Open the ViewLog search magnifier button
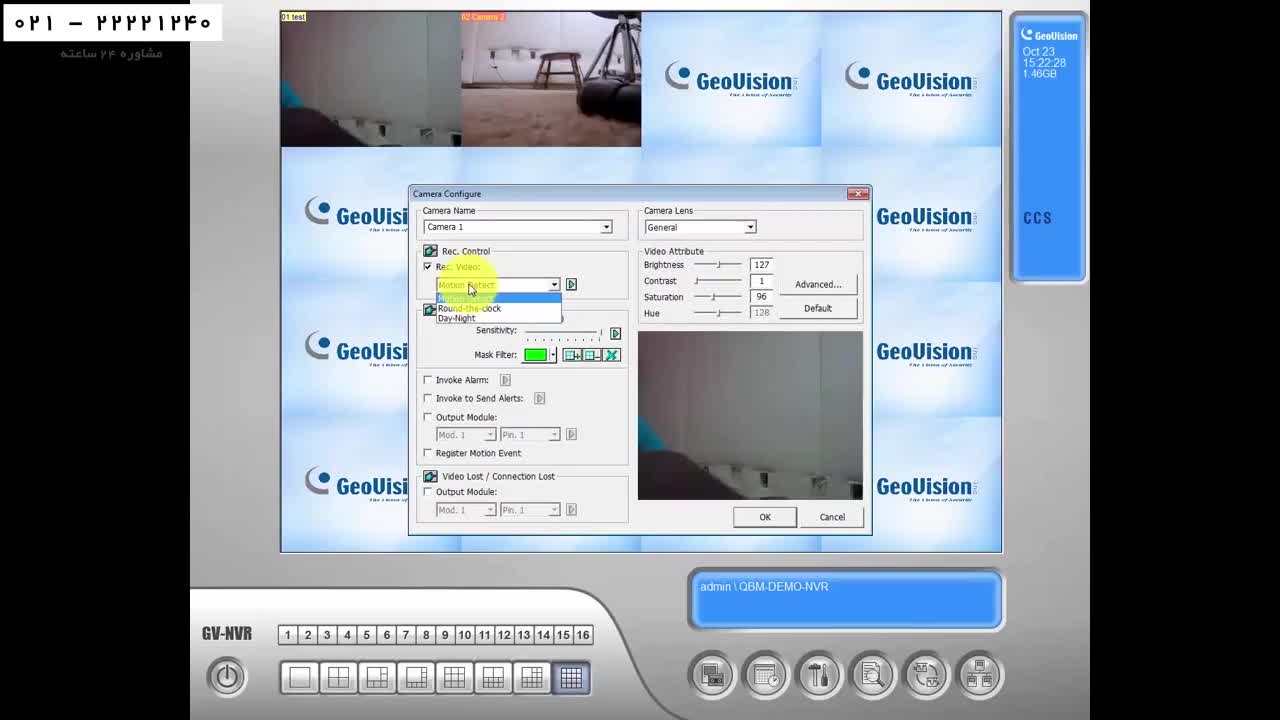 [x=872, y=676]
